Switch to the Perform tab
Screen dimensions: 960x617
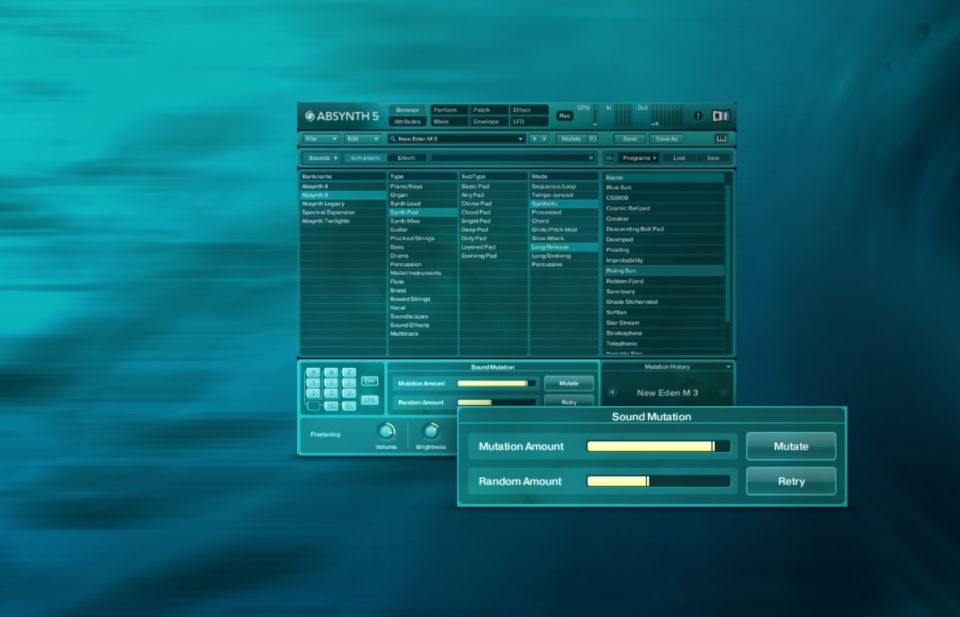446,110
